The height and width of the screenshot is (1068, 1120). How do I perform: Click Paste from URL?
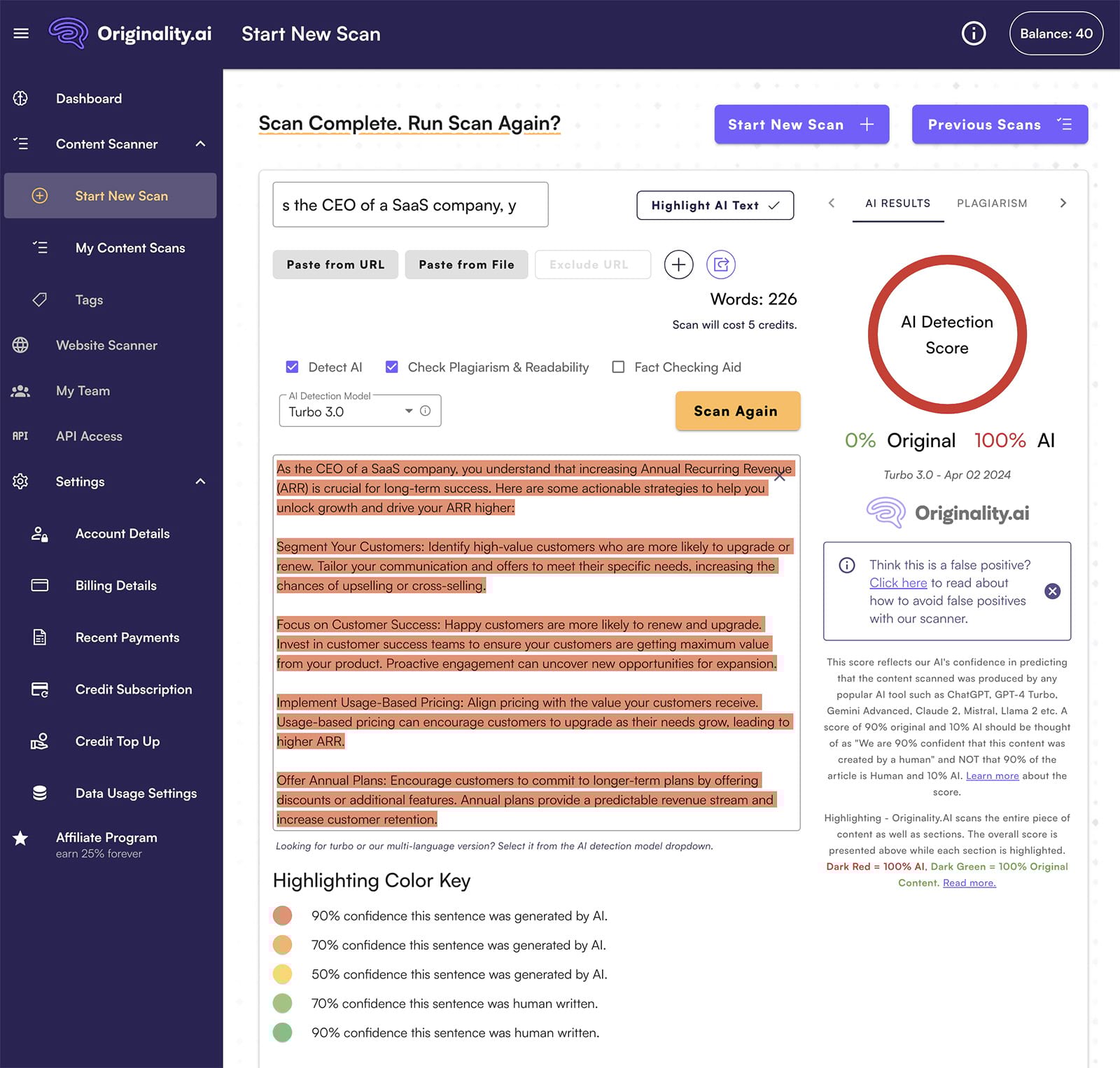click(x=335, y=265)
